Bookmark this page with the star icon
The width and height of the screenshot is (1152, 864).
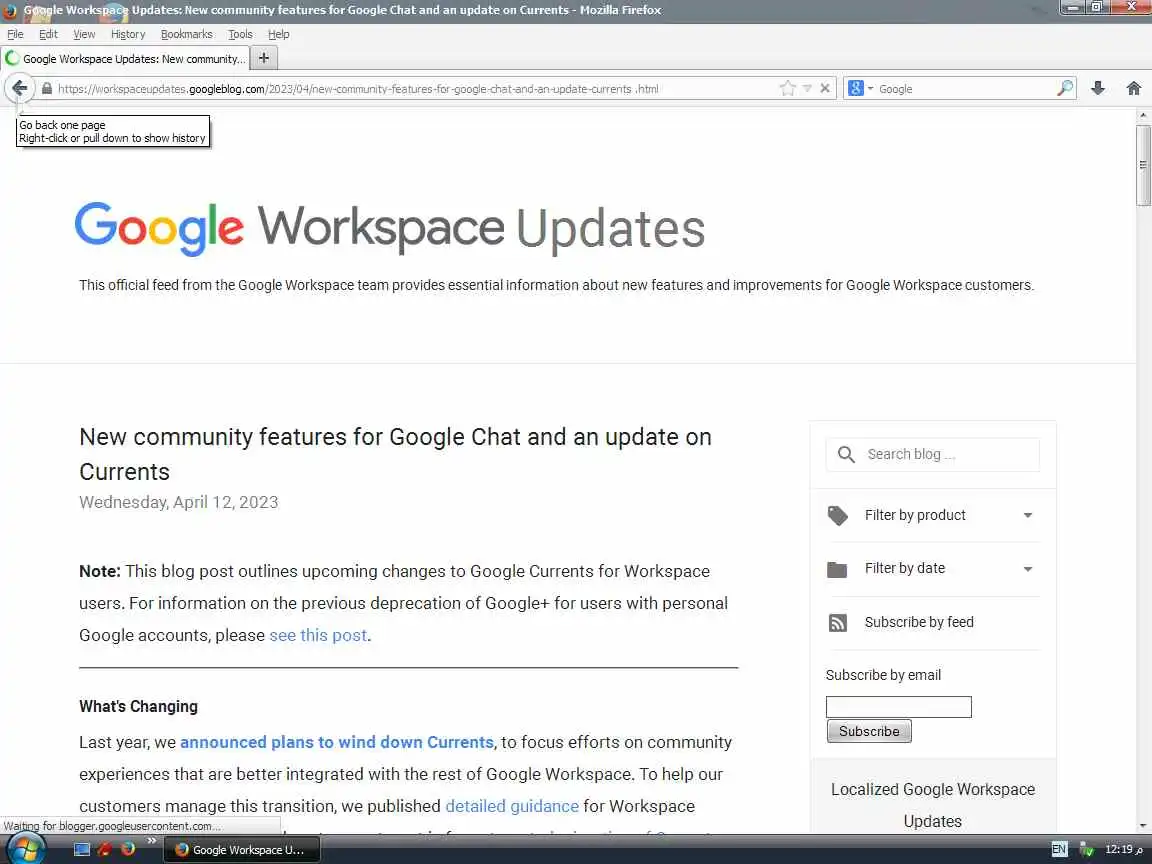click(787, 88)
